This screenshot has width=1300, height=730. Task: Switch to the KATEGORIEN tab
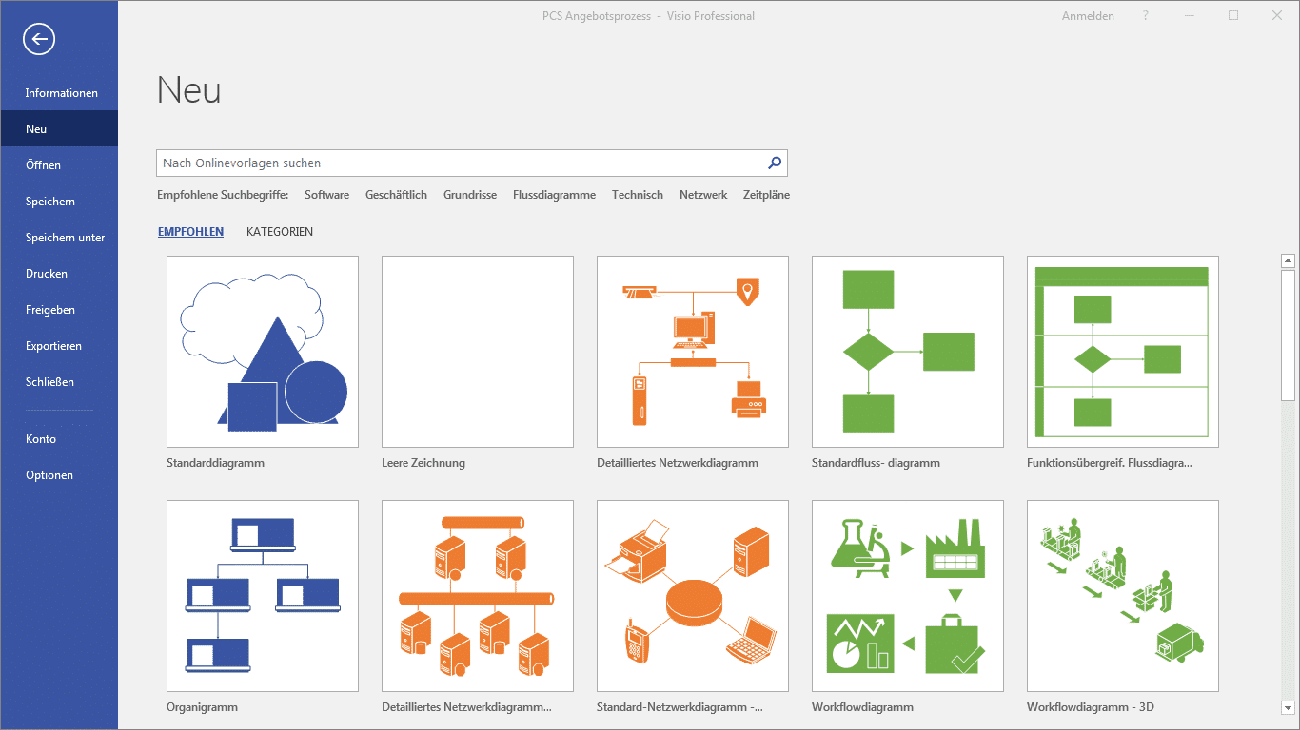(x=281, y=231)
